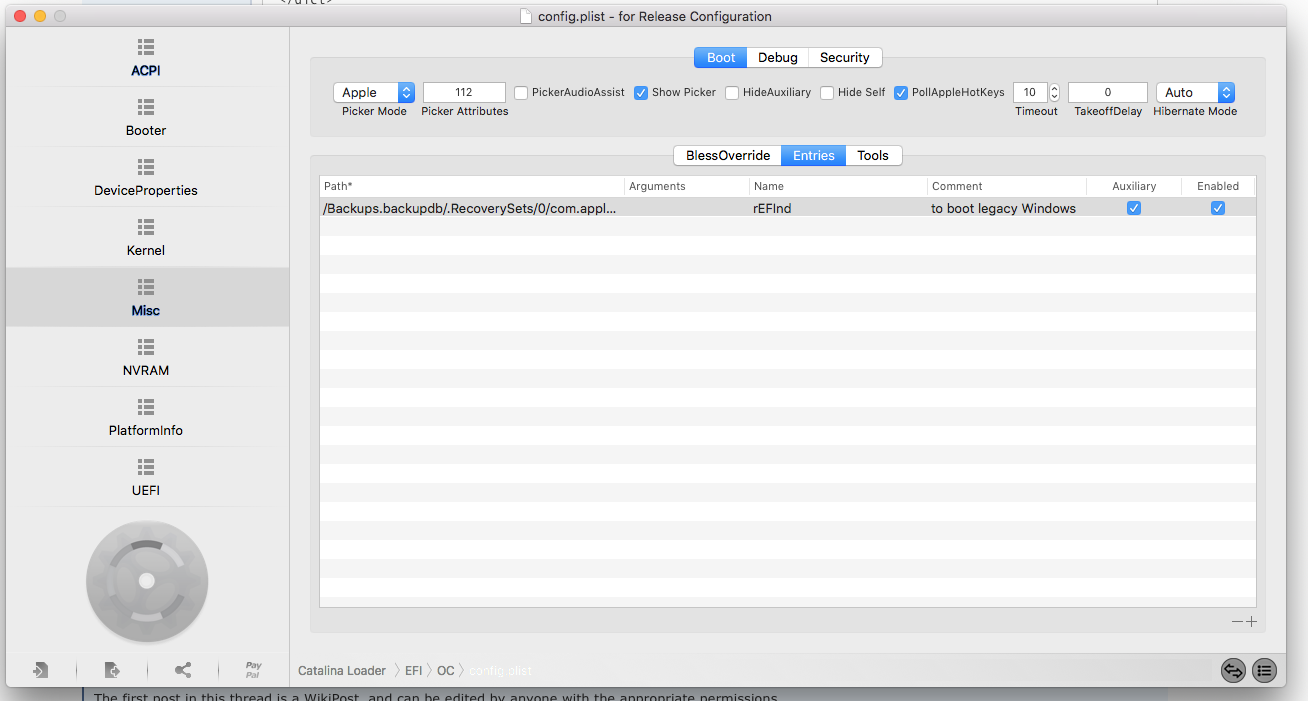Toggle the Show Picker checkbox
The width and height of the screenshot is (1308, 701).
[x=641, y=93]
